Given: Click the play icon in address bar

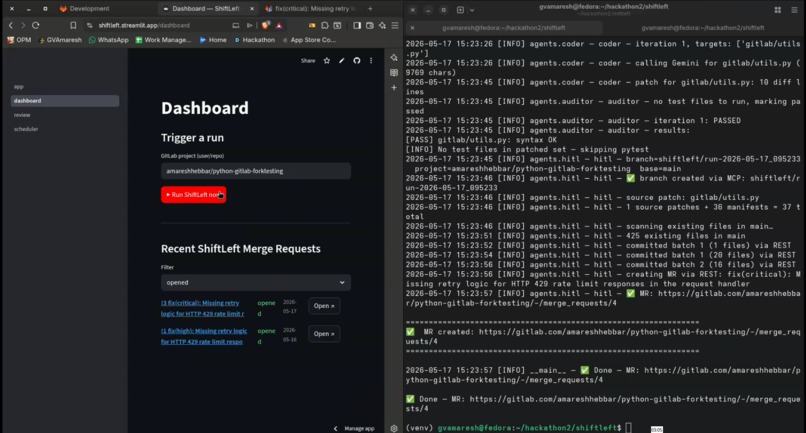Looking at the screenshot, I should pyautogui.click(x=249, y=25).
